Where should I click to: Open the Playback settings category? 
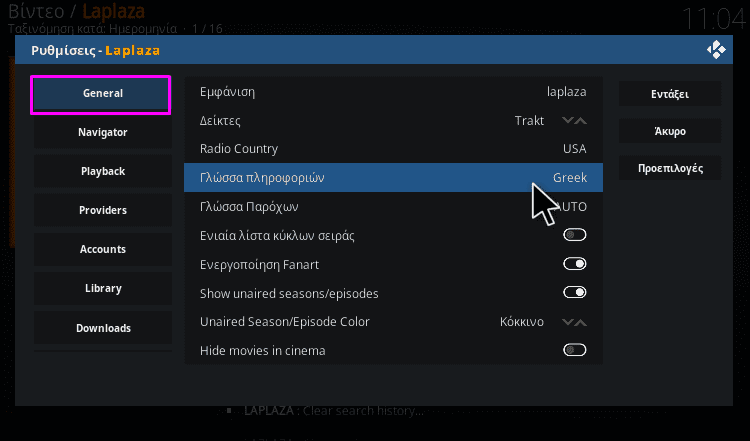102,171
